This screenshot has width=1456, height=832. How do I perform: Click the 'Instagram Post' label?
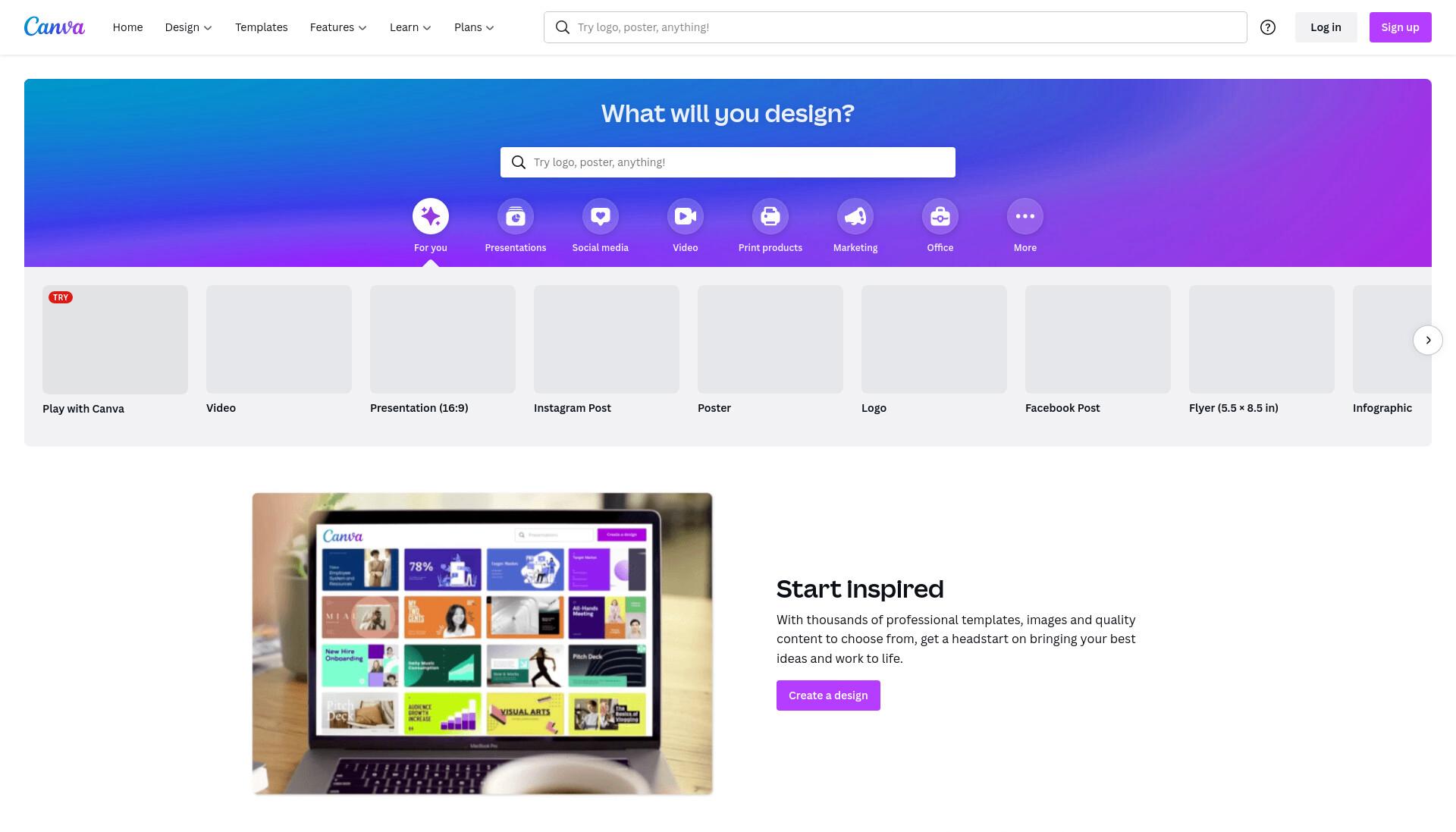click(573, 408)
